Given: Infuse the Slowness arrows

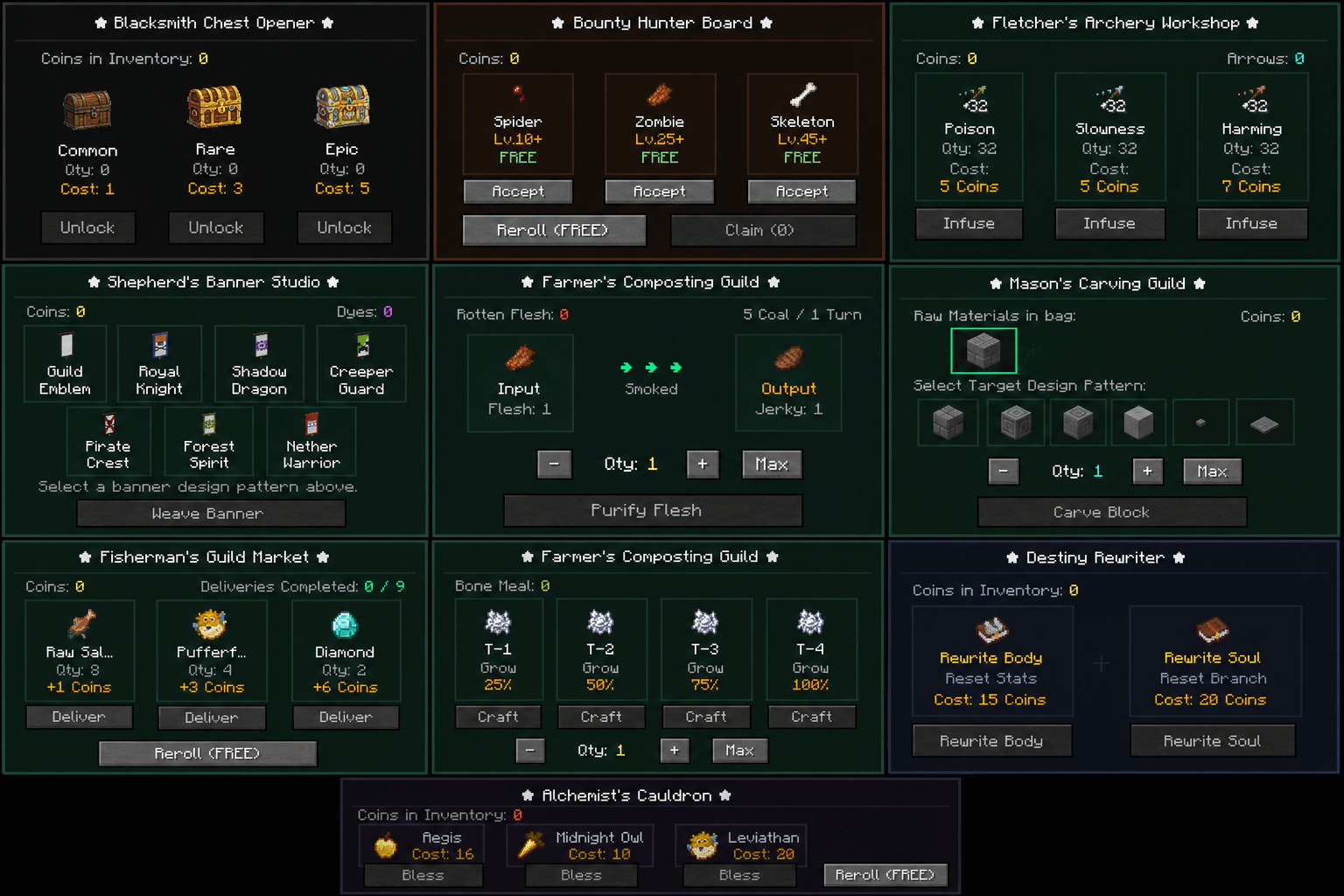Looking at the screenshot, I should coord(1109,223).
